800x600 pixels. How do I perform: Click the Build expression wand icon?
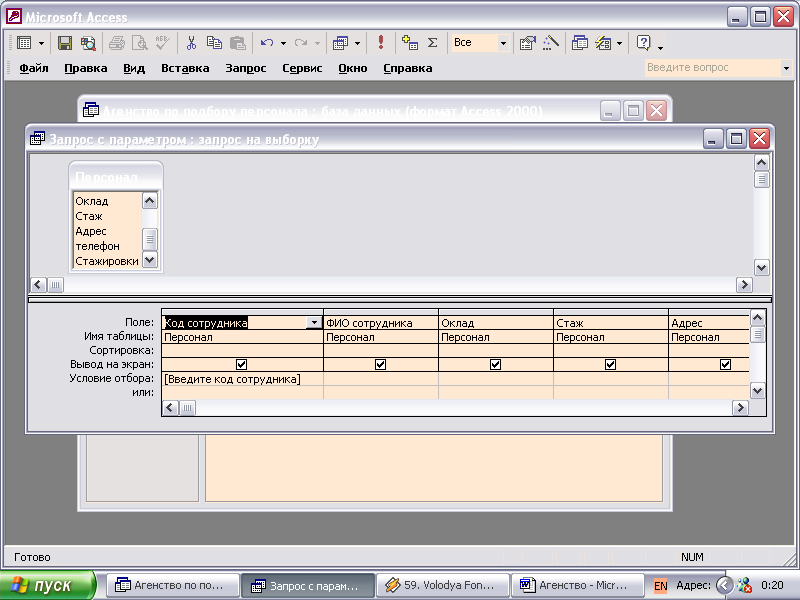tap(550, 43)
